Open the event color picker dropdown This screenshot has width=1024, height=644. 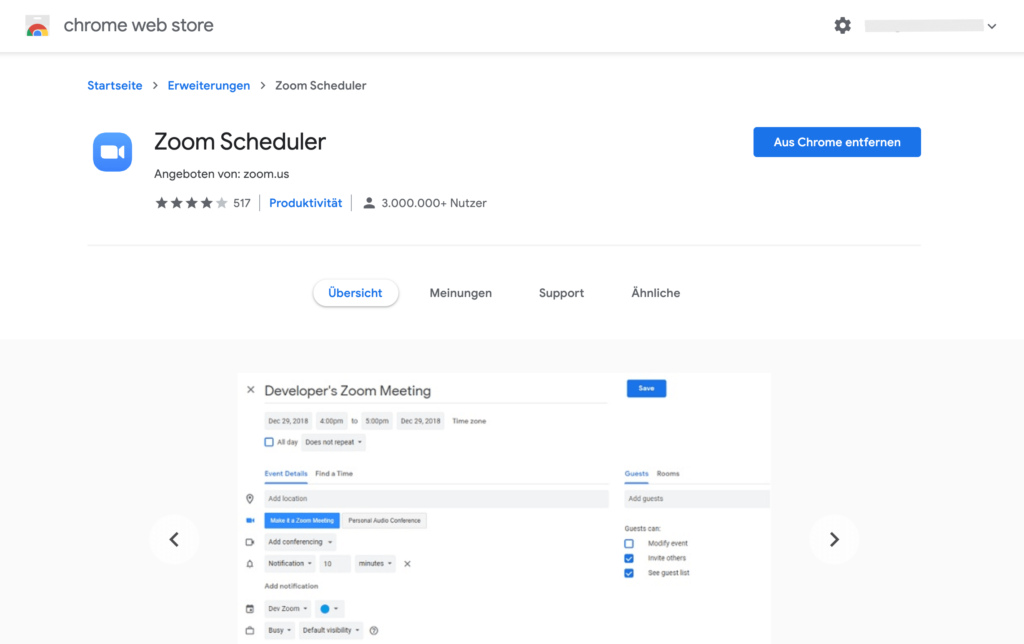[329, 609]
